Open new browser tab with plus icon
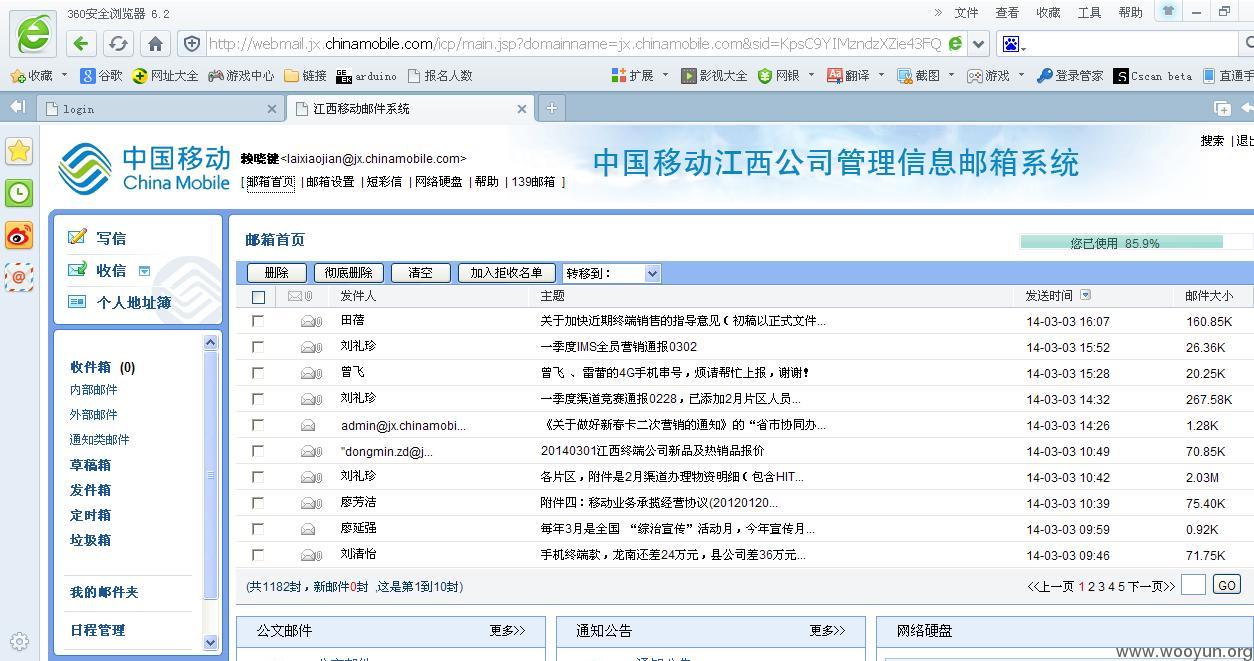 [x=551, y=108]
